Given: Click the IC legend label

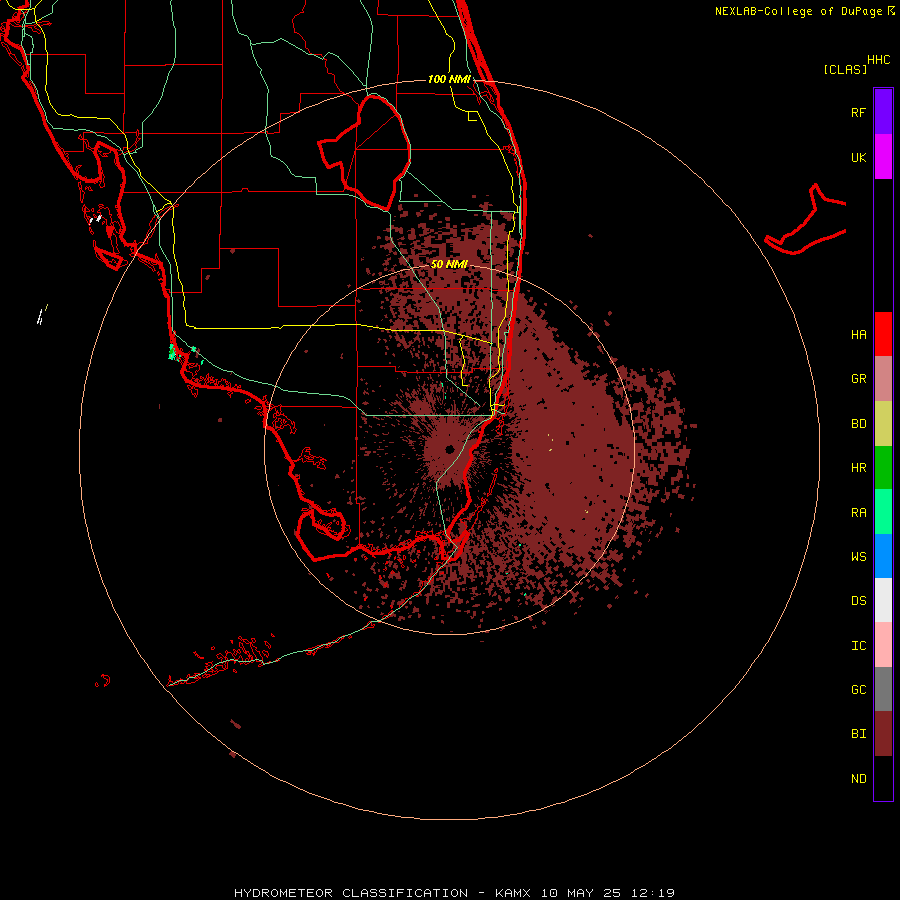Looking at the screenshot, I should [x=858, y=646].
